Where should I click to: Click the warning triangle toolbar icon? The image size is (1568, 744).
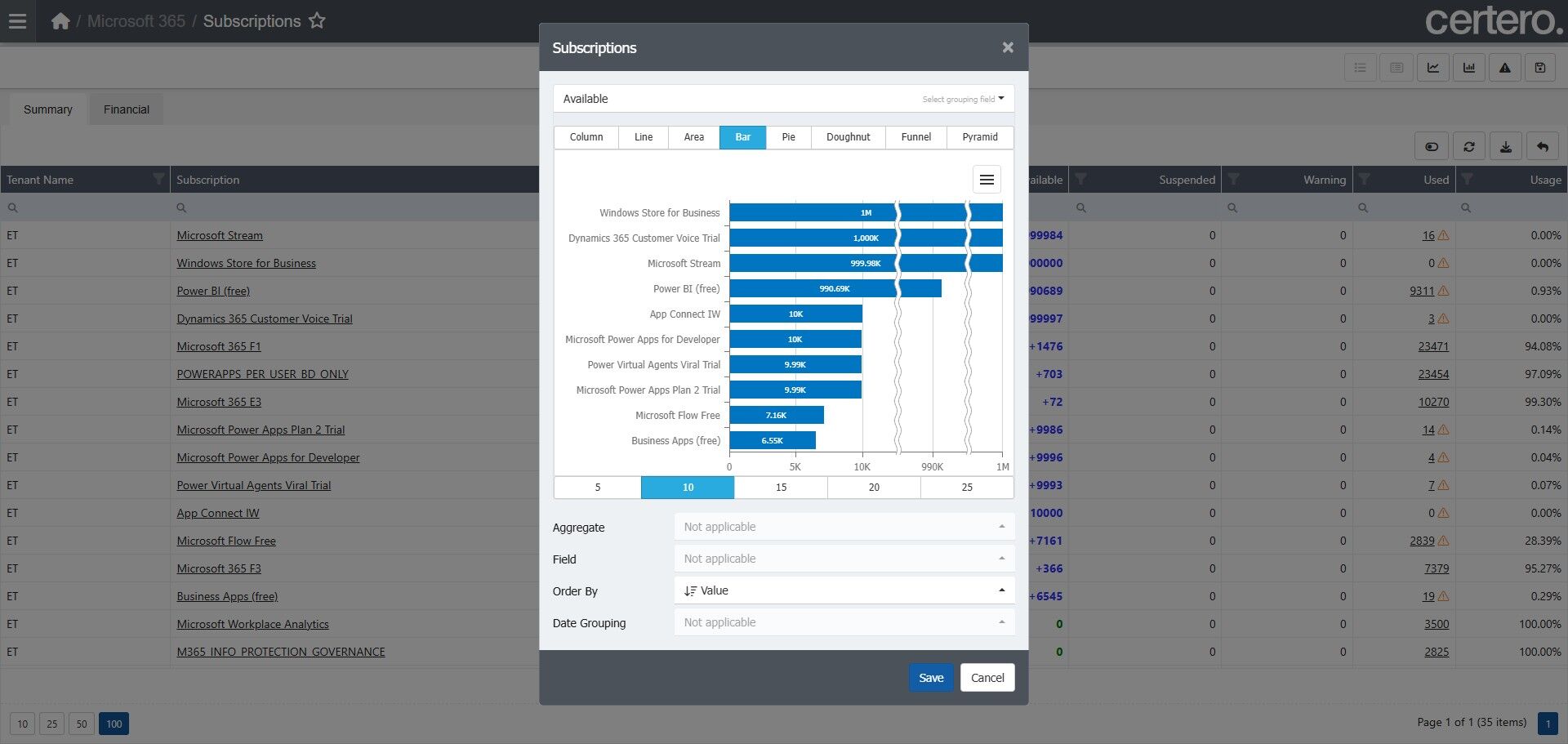tap(1504, 68)
